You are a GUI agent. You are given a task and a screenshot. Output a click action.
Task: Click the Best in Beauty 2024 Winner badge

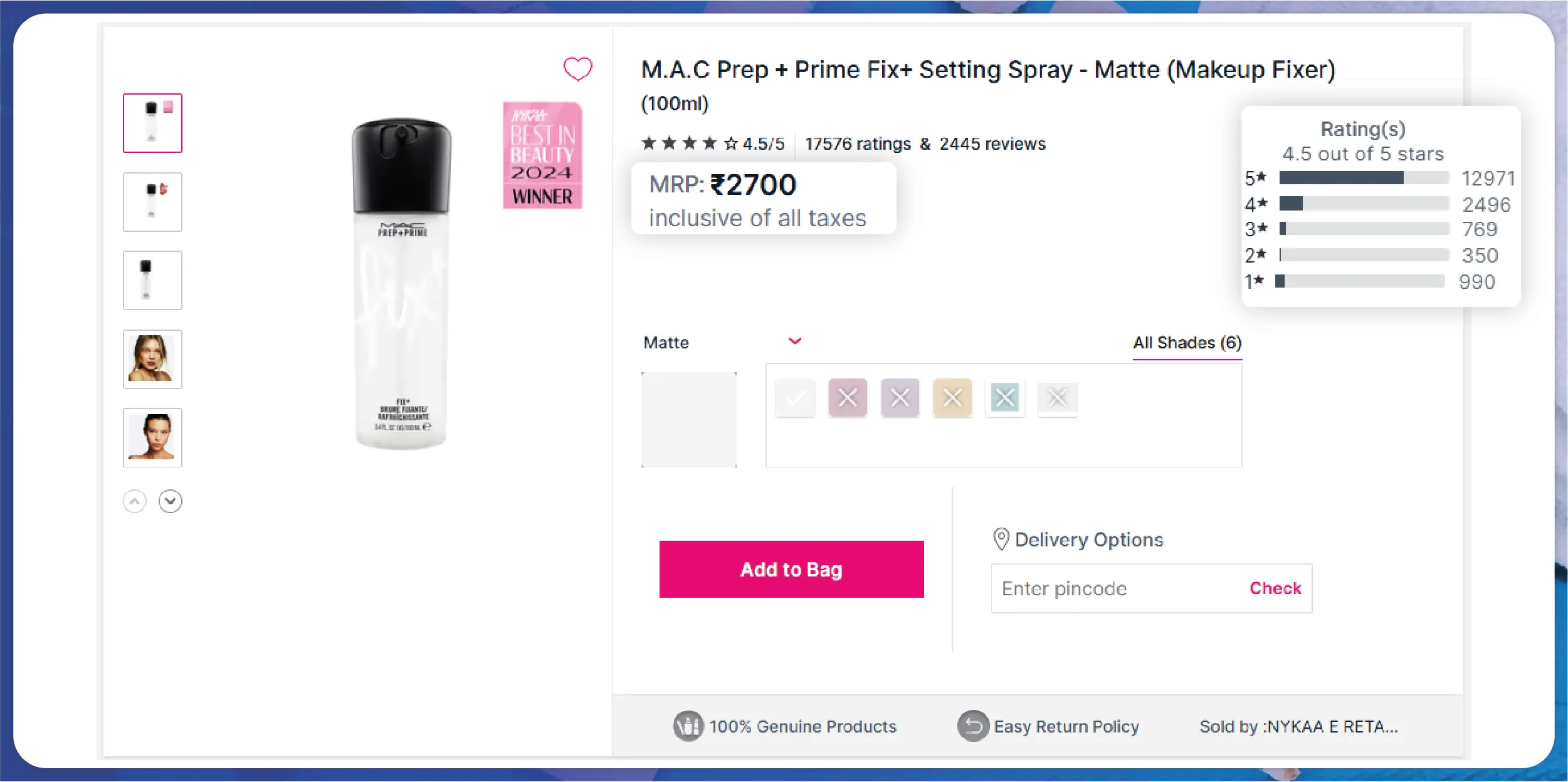(542, 155)
